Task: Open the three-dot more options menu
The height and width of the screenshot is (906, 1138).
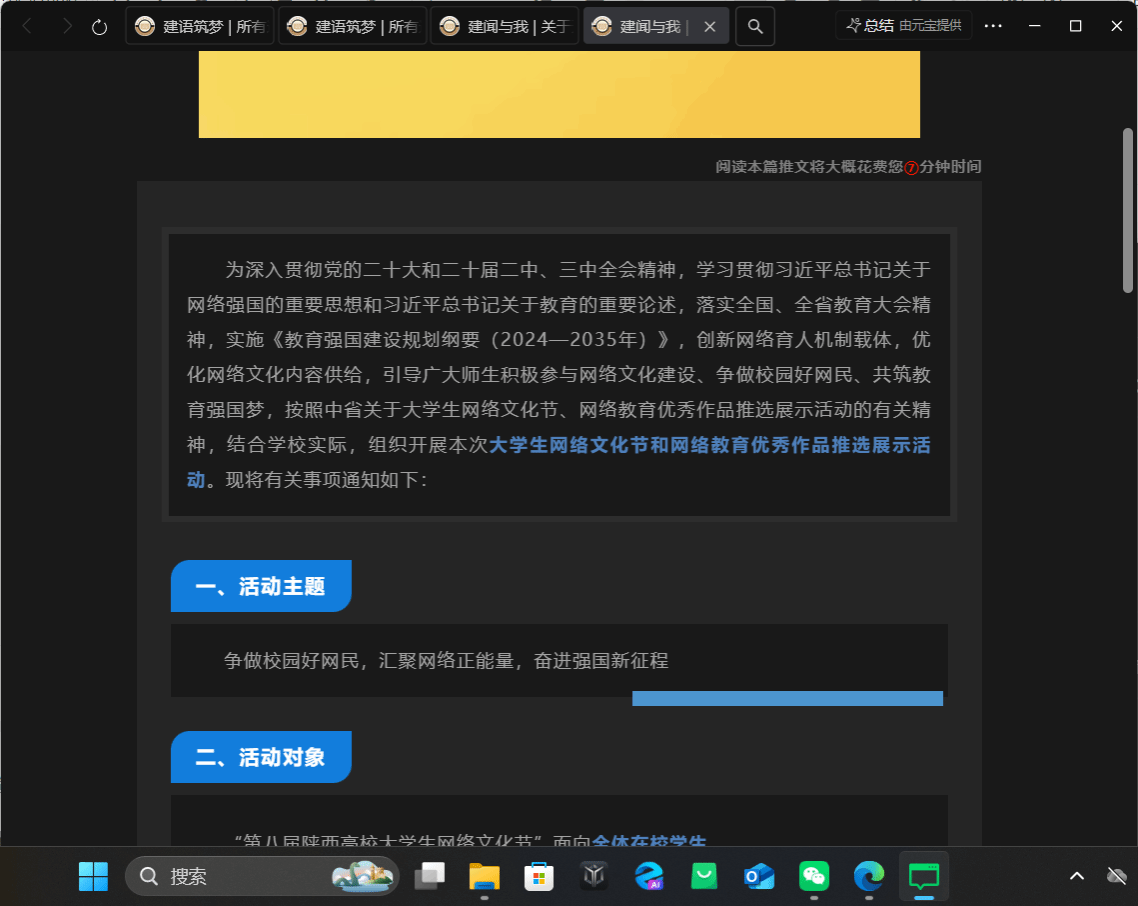Action: point(993,27)
